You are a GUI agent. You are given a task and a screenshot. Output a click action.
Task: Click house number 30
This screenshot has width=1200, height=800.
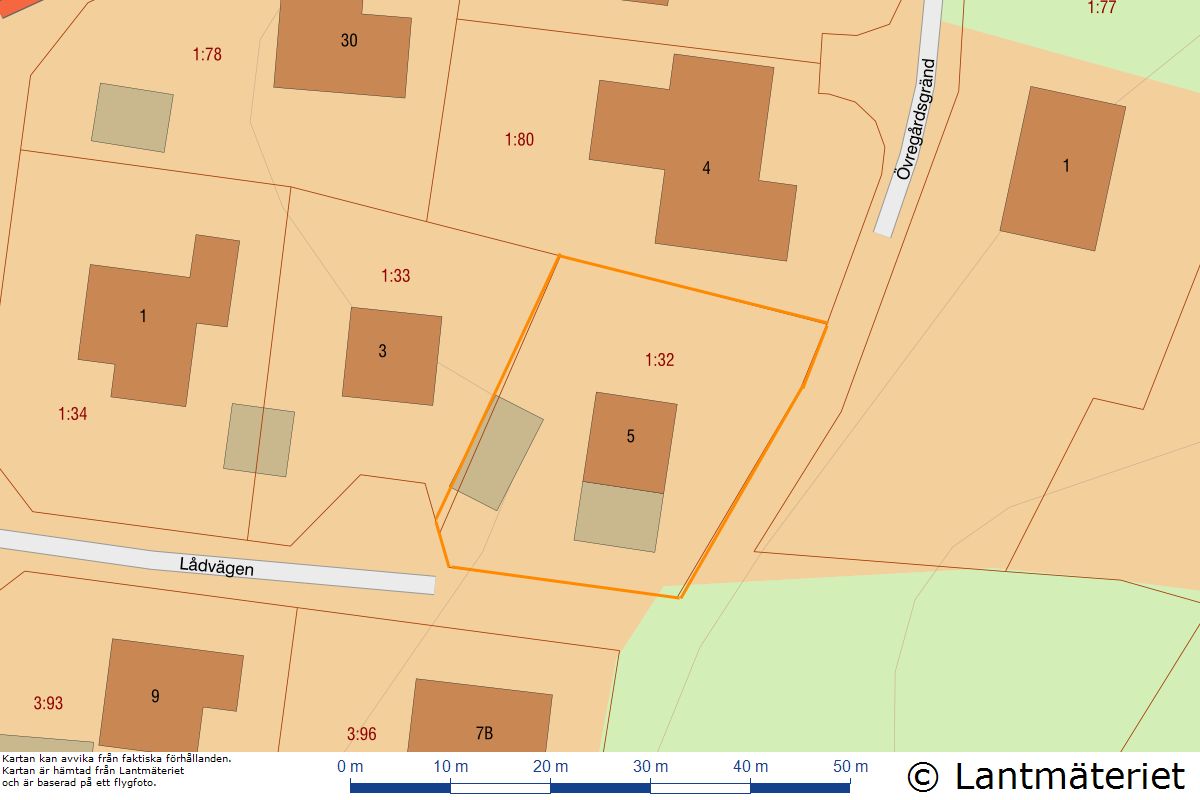(x=349, y=41)
